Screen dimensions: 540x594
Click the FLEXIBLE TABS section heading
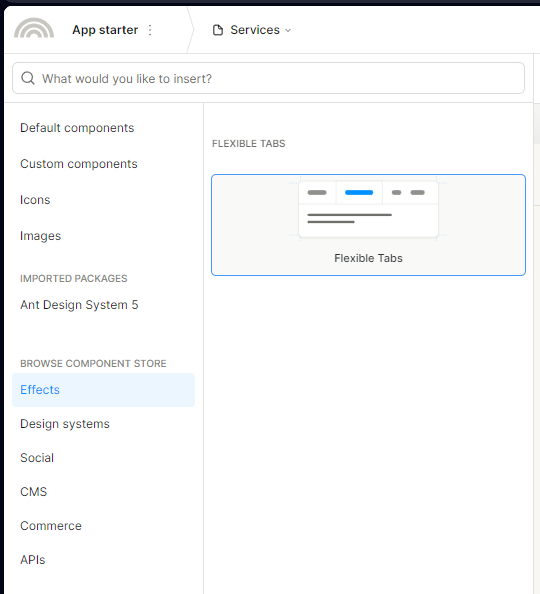(249, 144)
